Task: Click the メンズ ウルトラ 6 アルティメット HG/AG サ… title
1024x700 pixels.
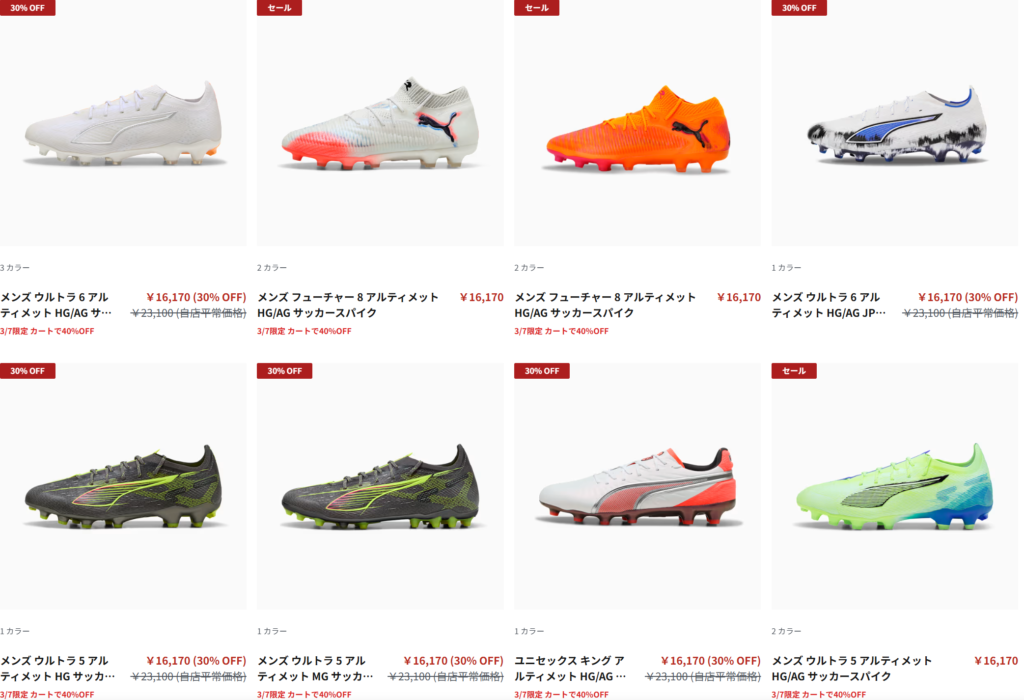Action: click(56, 305)
